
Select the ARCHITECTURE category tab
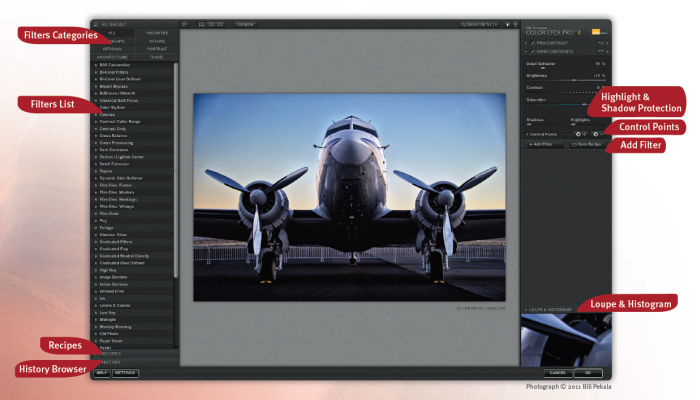pyautogui.click(x=112, y=57)
